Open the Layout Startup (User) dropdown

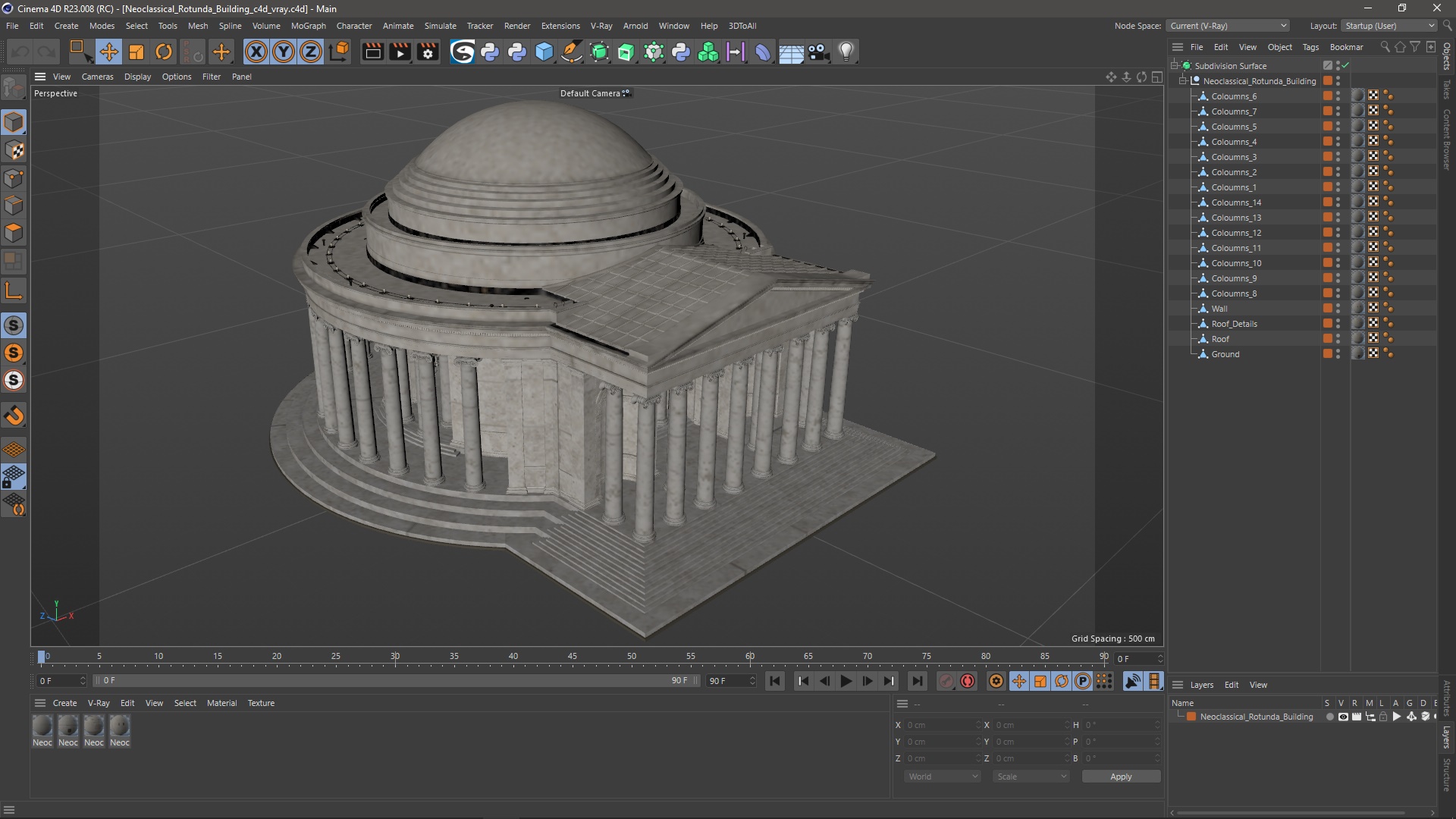pos(1389,26)
